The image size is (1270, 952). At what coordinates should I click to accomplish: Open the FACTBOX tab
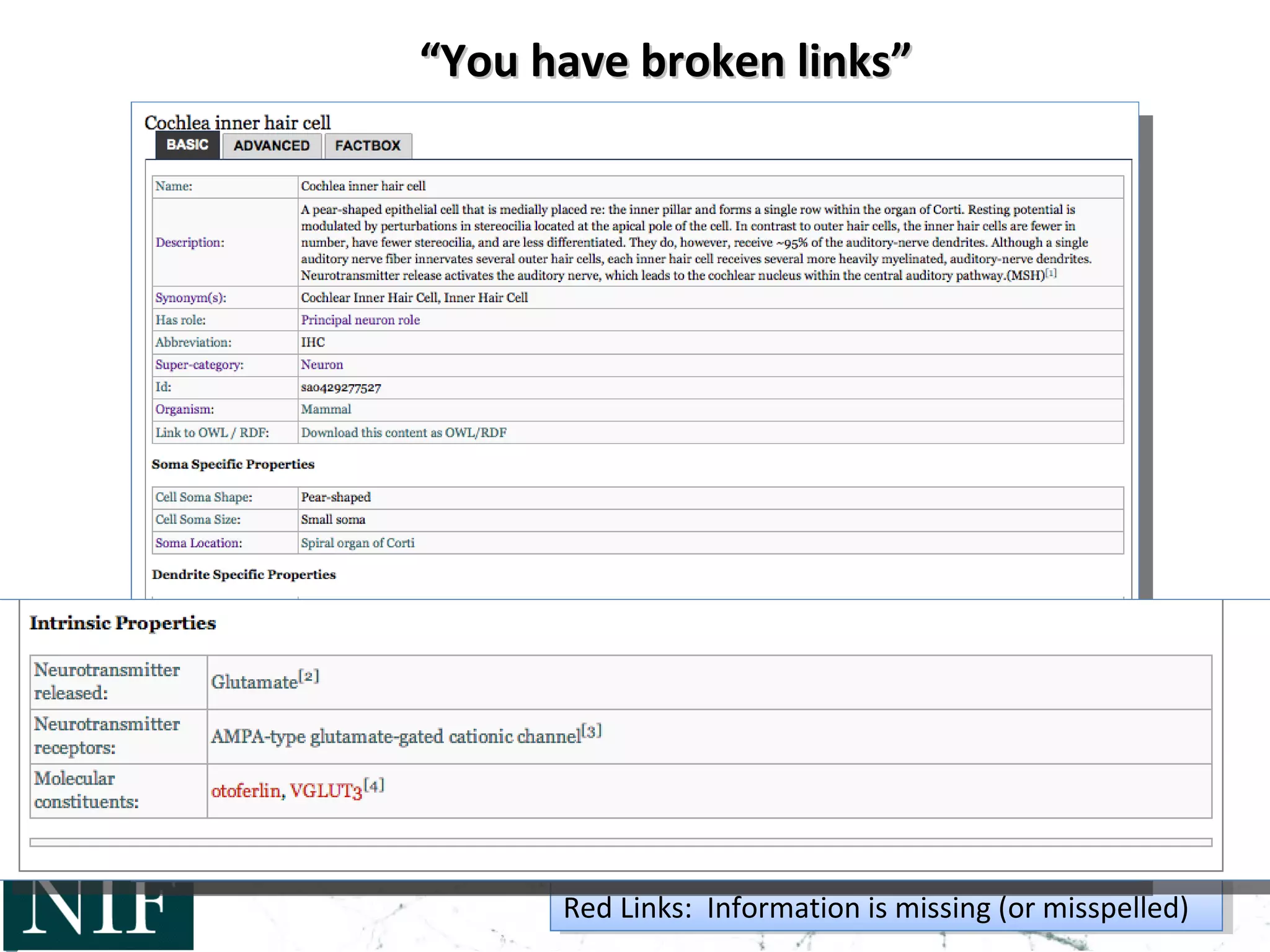pos(368,146)
